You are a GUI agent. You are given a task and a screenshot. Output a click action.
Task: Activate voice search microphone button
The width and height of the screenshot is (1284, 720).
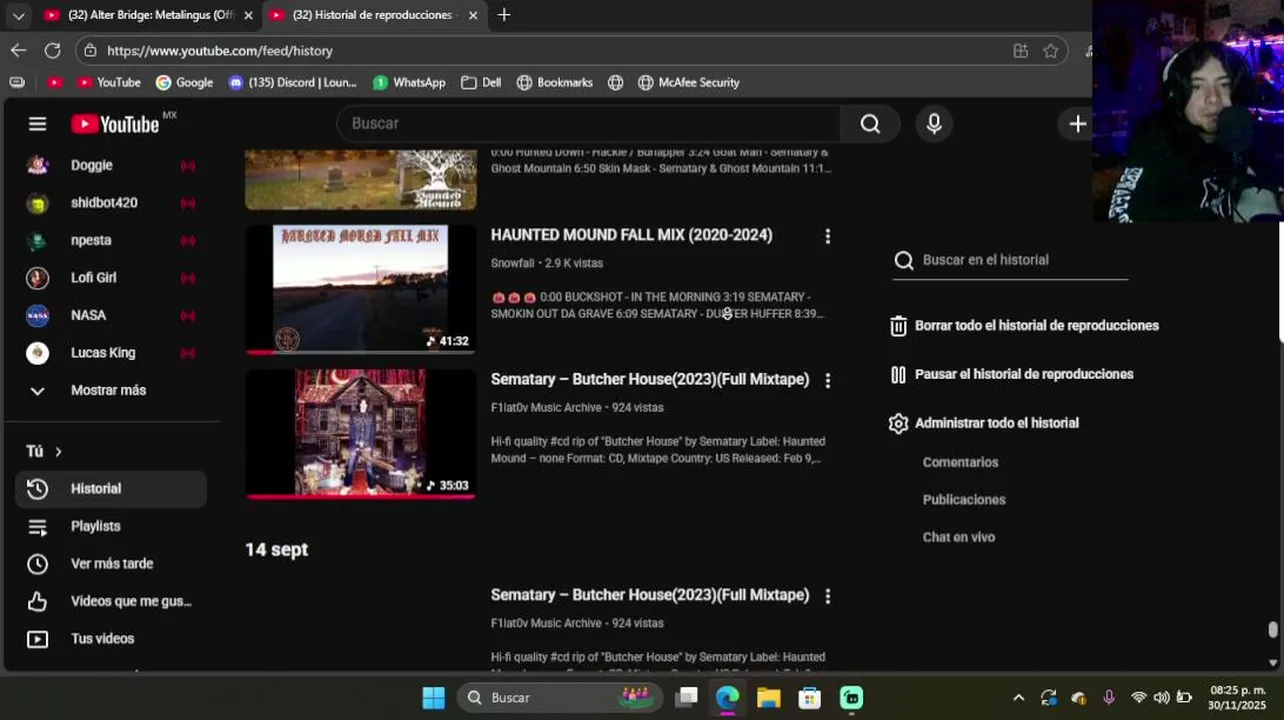[x=934, y=123]
